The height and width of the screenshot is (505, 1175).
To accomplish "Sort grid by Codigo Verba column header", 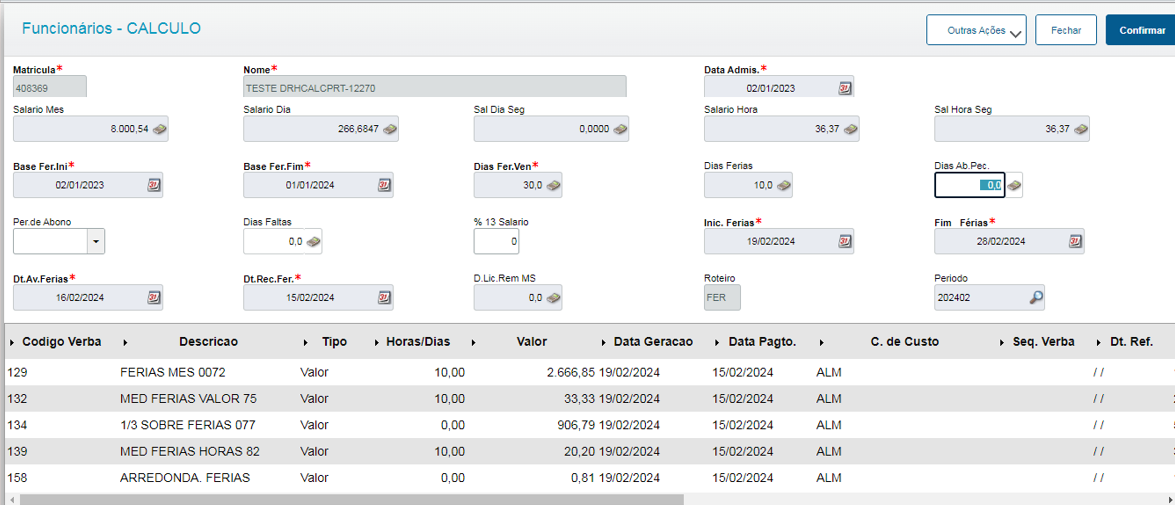I will click(61, 342).
